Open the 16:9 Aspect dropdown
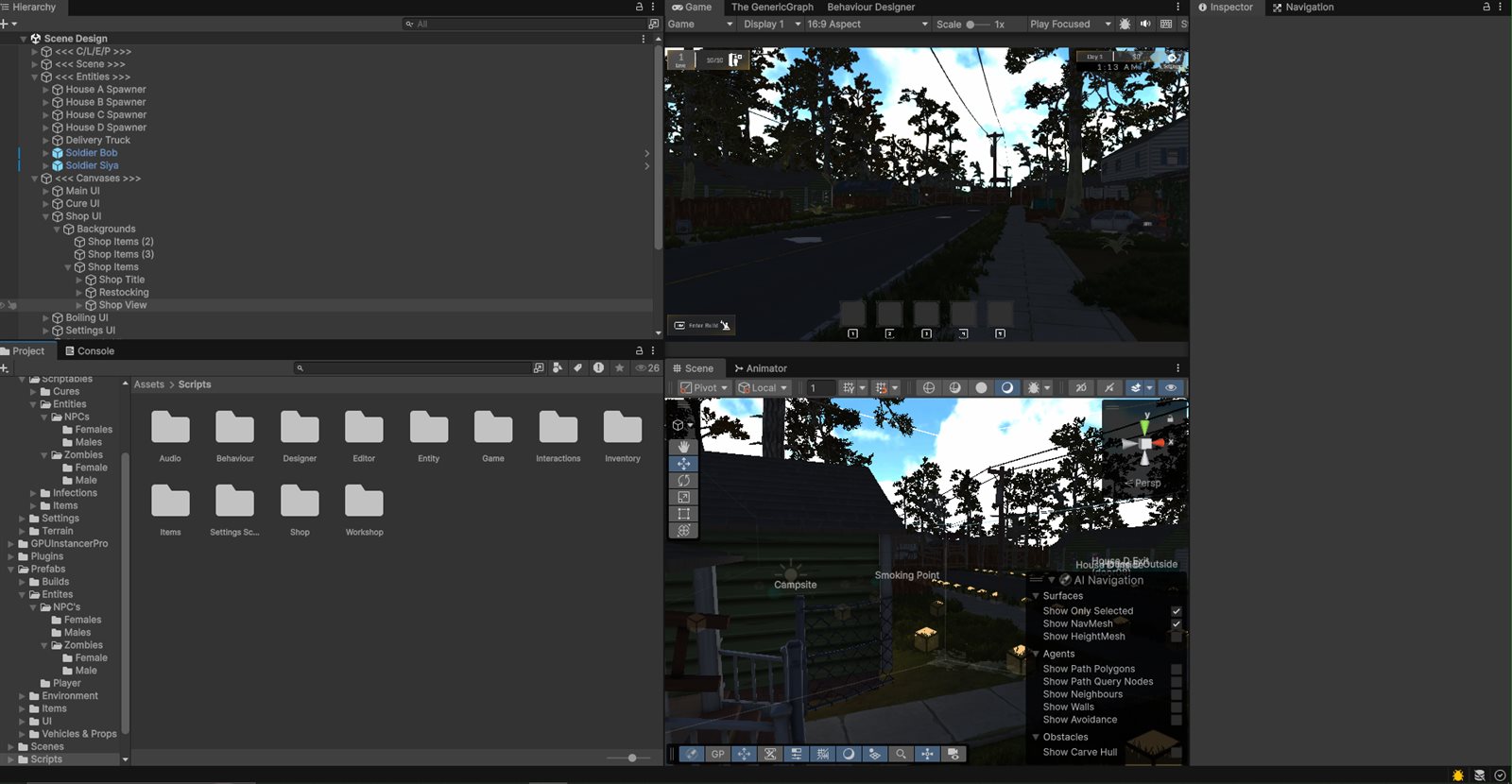Screen dimensions: 1512x784 click(867, 24)
